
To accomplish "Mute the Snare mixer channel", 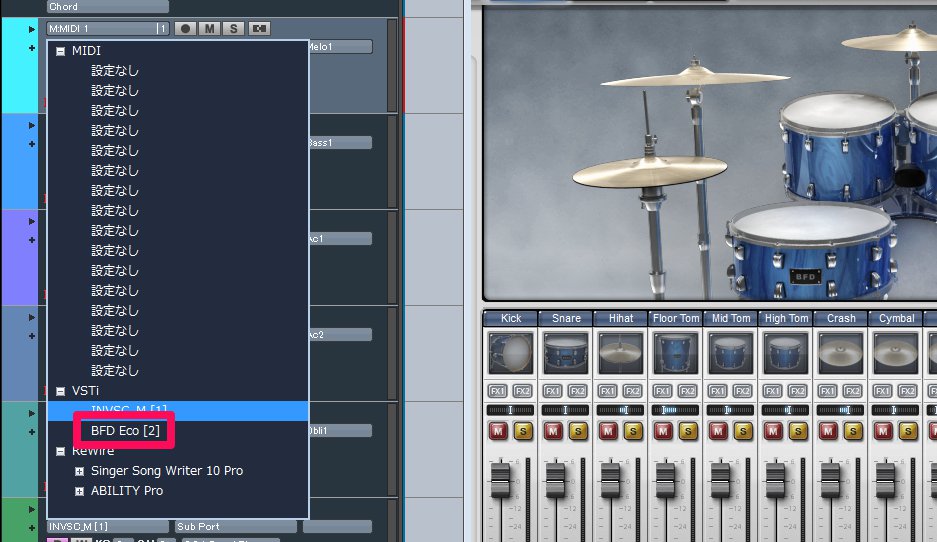I will [x=553, y=430].
